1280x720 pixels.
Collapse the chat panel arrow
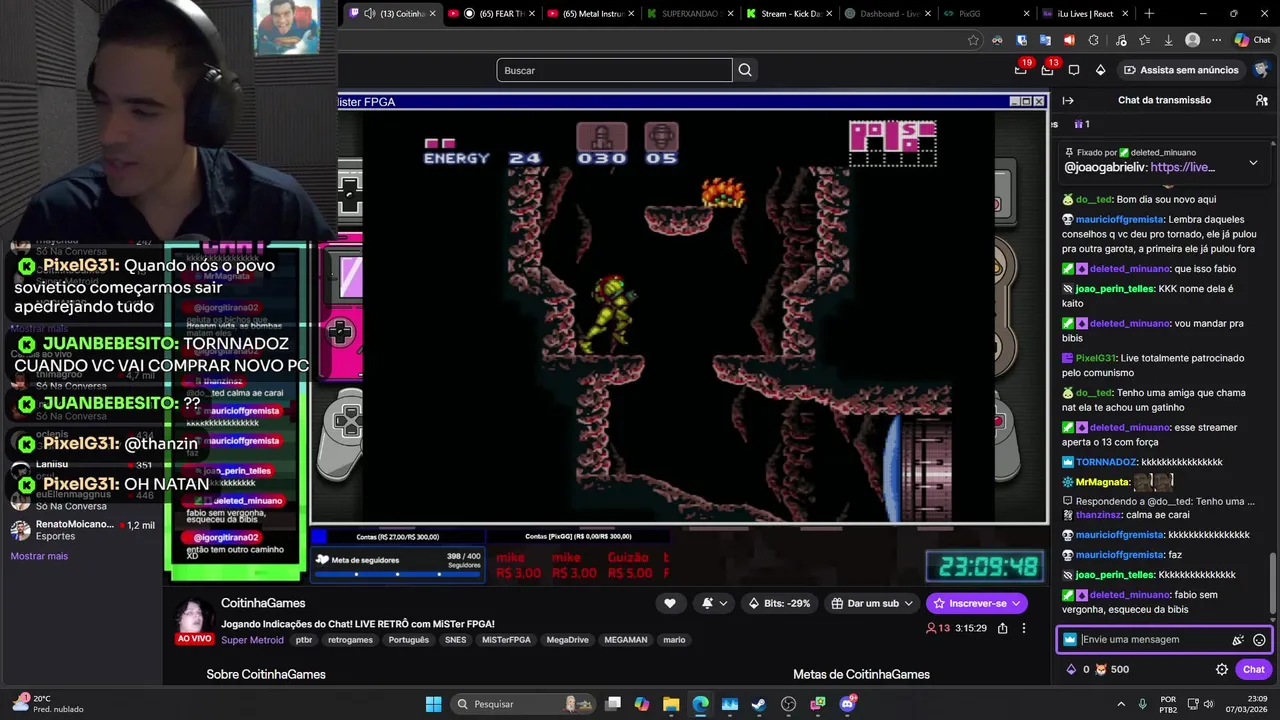pyautogui.click(x=1068, y=100)
